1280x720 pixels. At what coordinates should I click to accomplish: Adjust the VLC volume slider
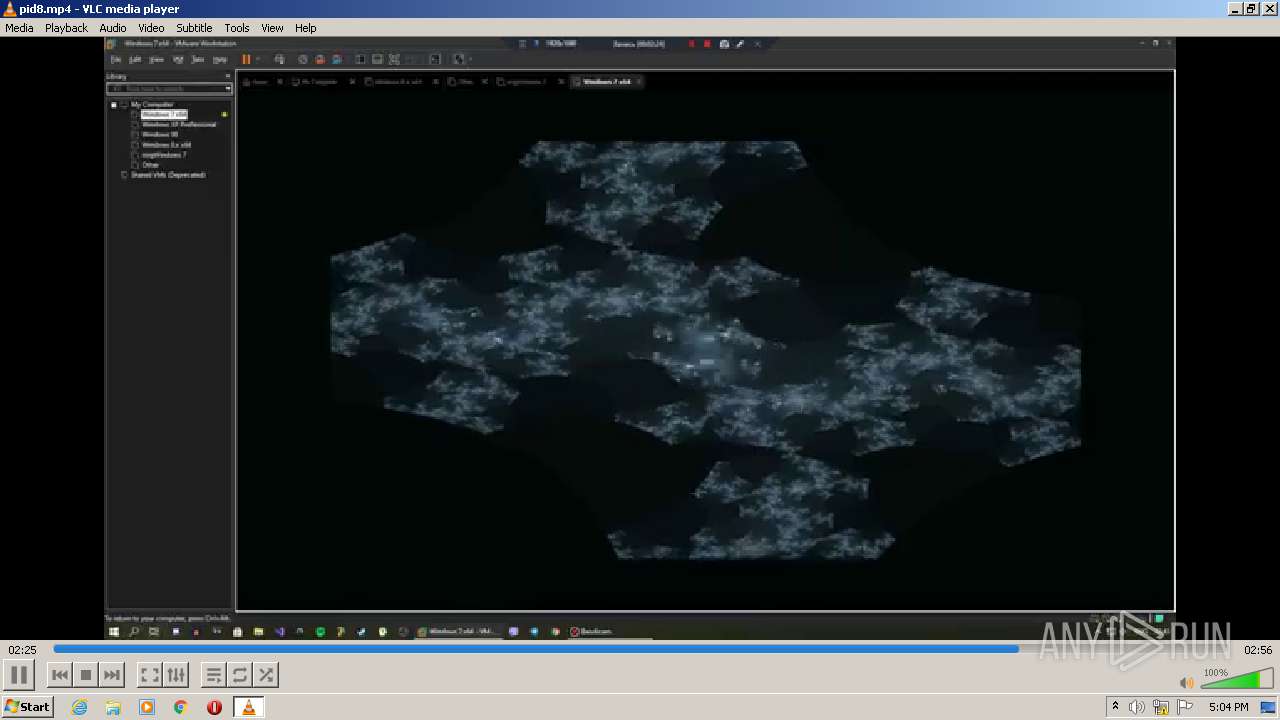(x=1236, y=680)
